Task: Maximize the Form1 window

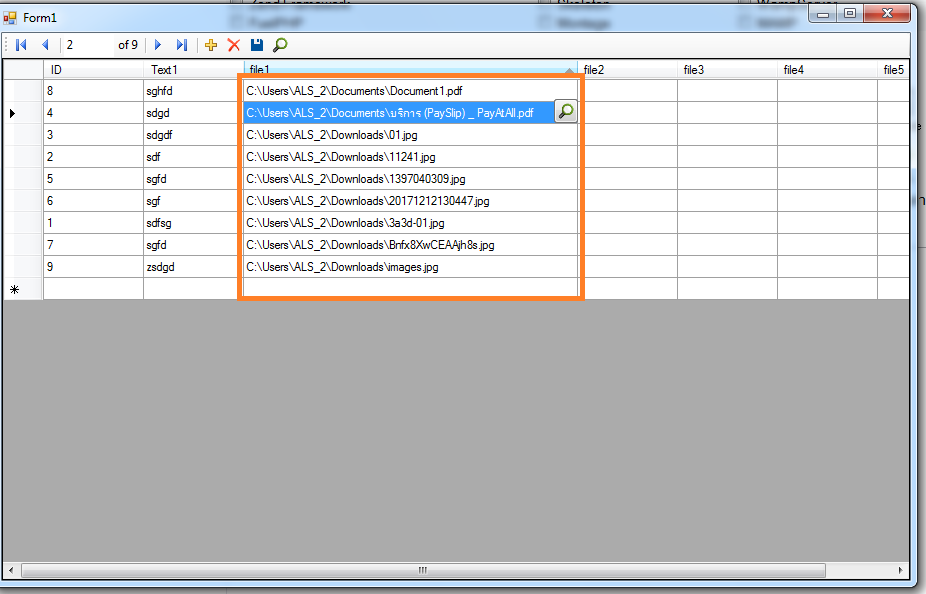Action: (x=850, y=14)
